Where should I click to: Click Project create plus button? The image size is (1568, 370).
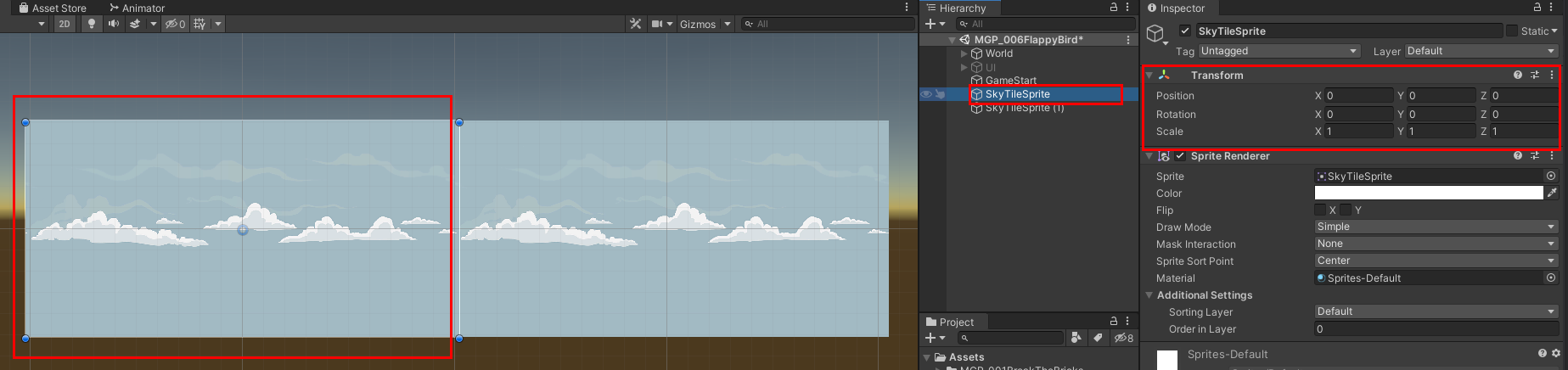tap(930, 338)
